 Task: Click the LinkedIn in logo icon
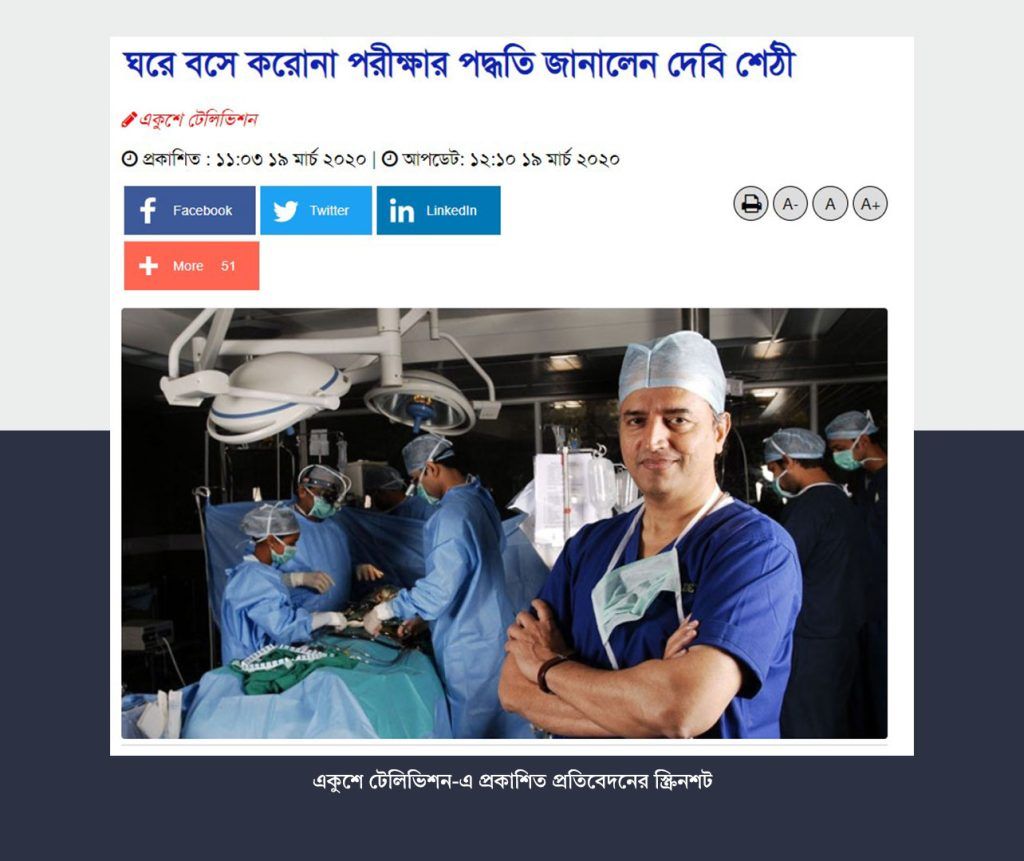402,210
